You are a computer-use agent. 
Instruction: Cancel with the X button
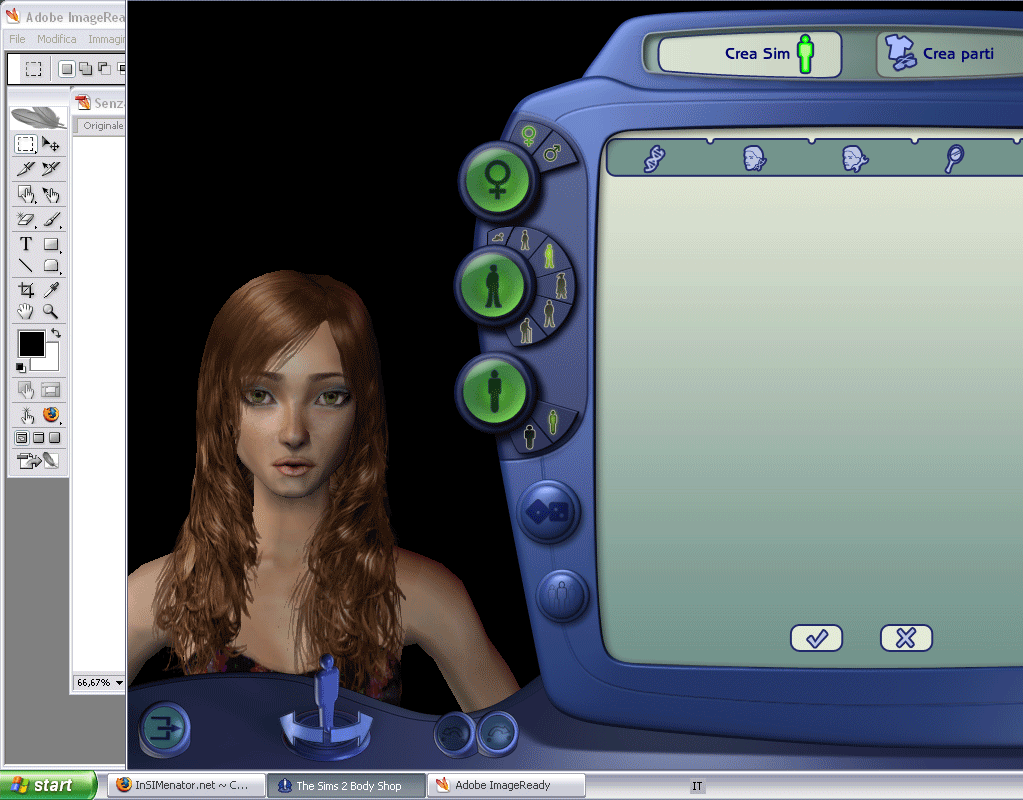pyautogui.click(x=906, y=638)
